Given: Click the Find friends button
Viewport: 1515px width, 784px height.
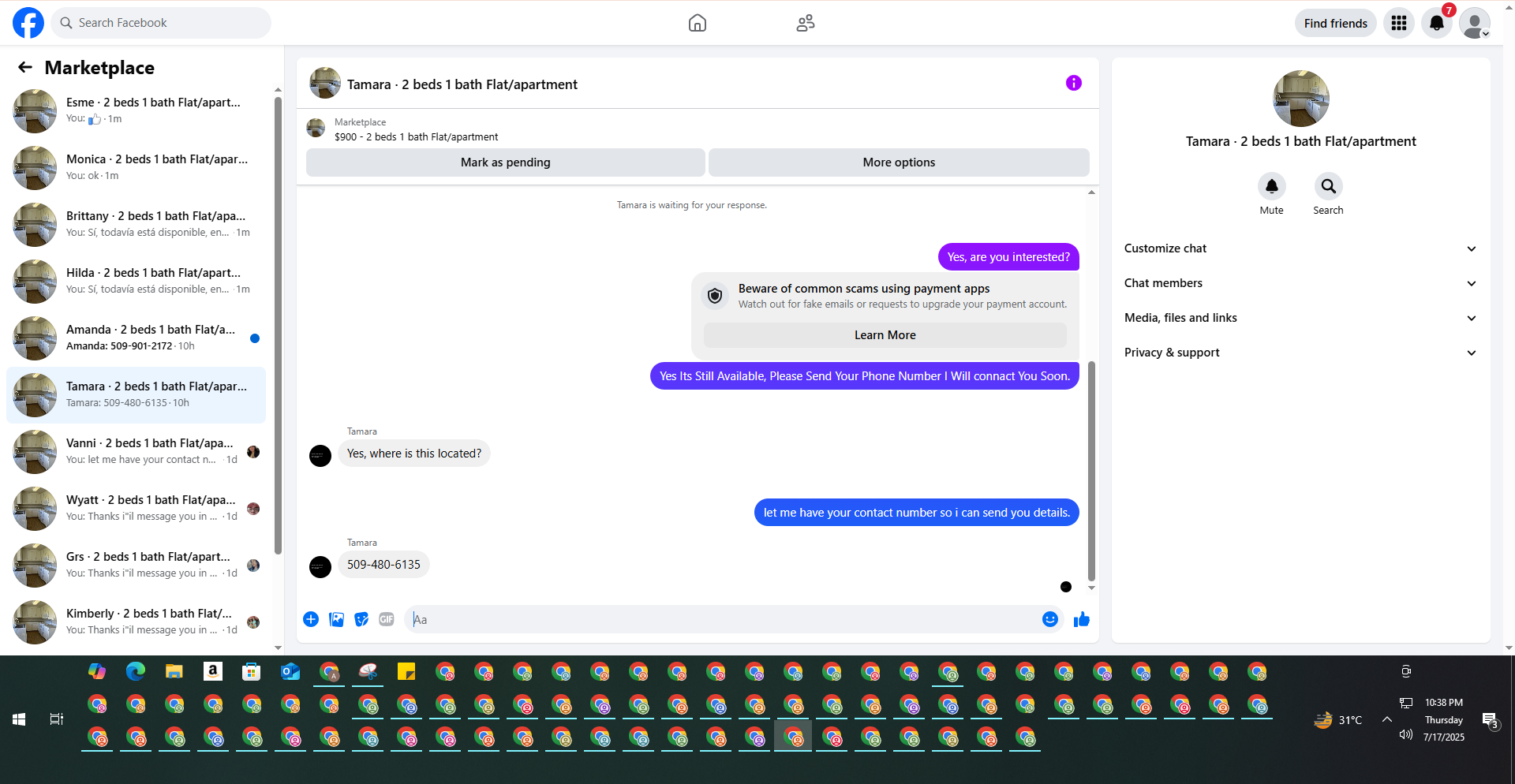Looking at the screenshot, I should click(1336, 23).
